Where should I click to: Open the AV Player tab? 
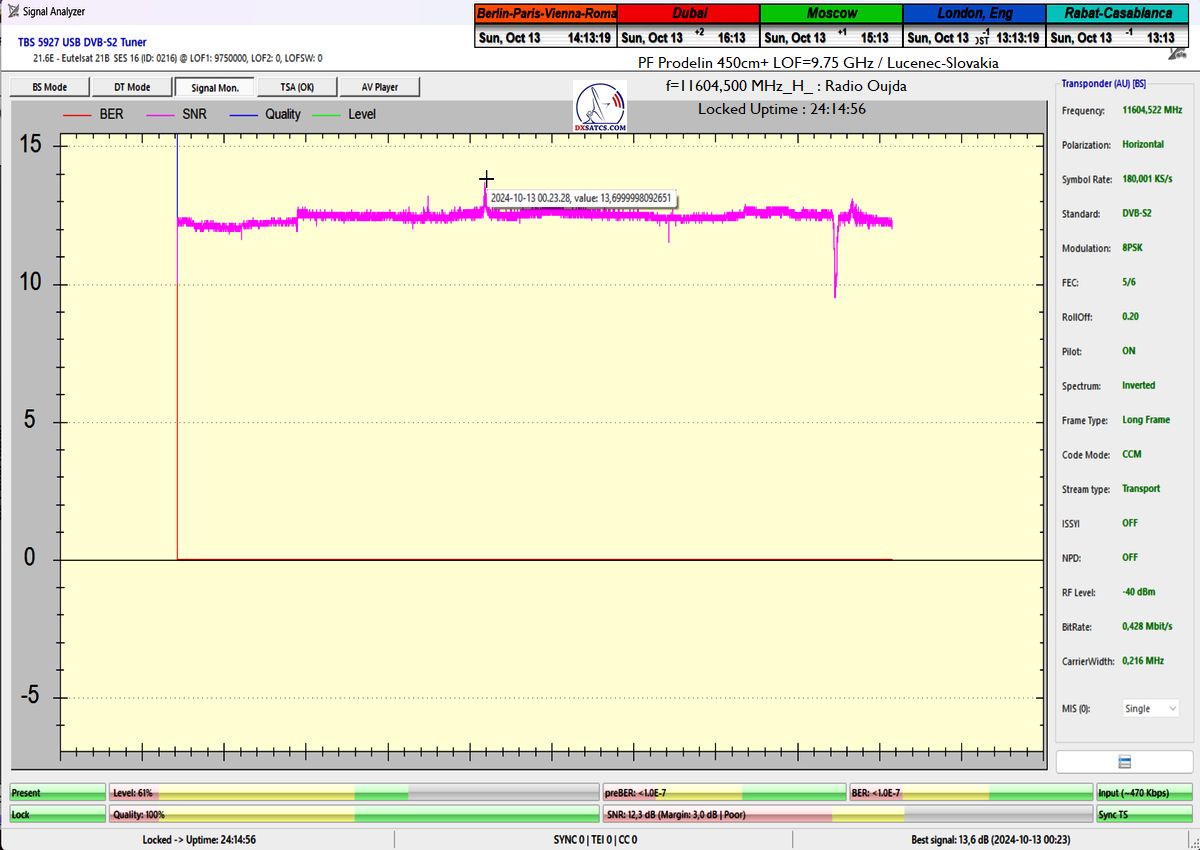point(379,87)
